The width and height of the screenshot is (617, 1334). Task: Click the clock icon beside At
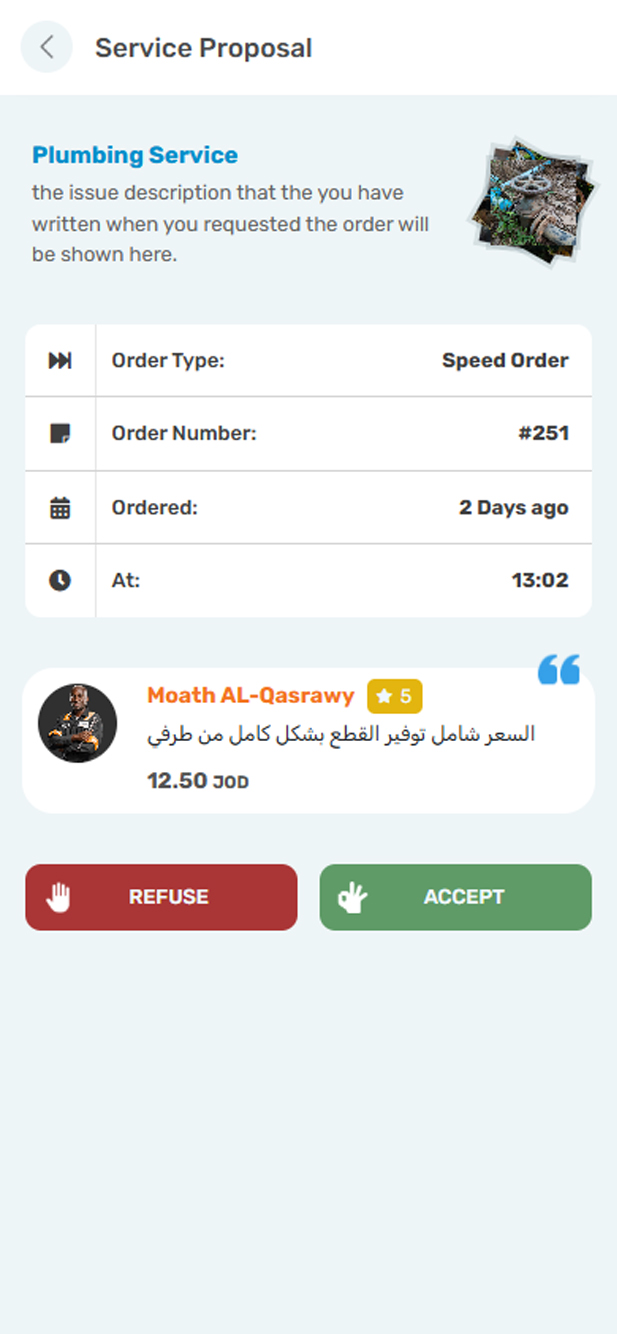59,580
